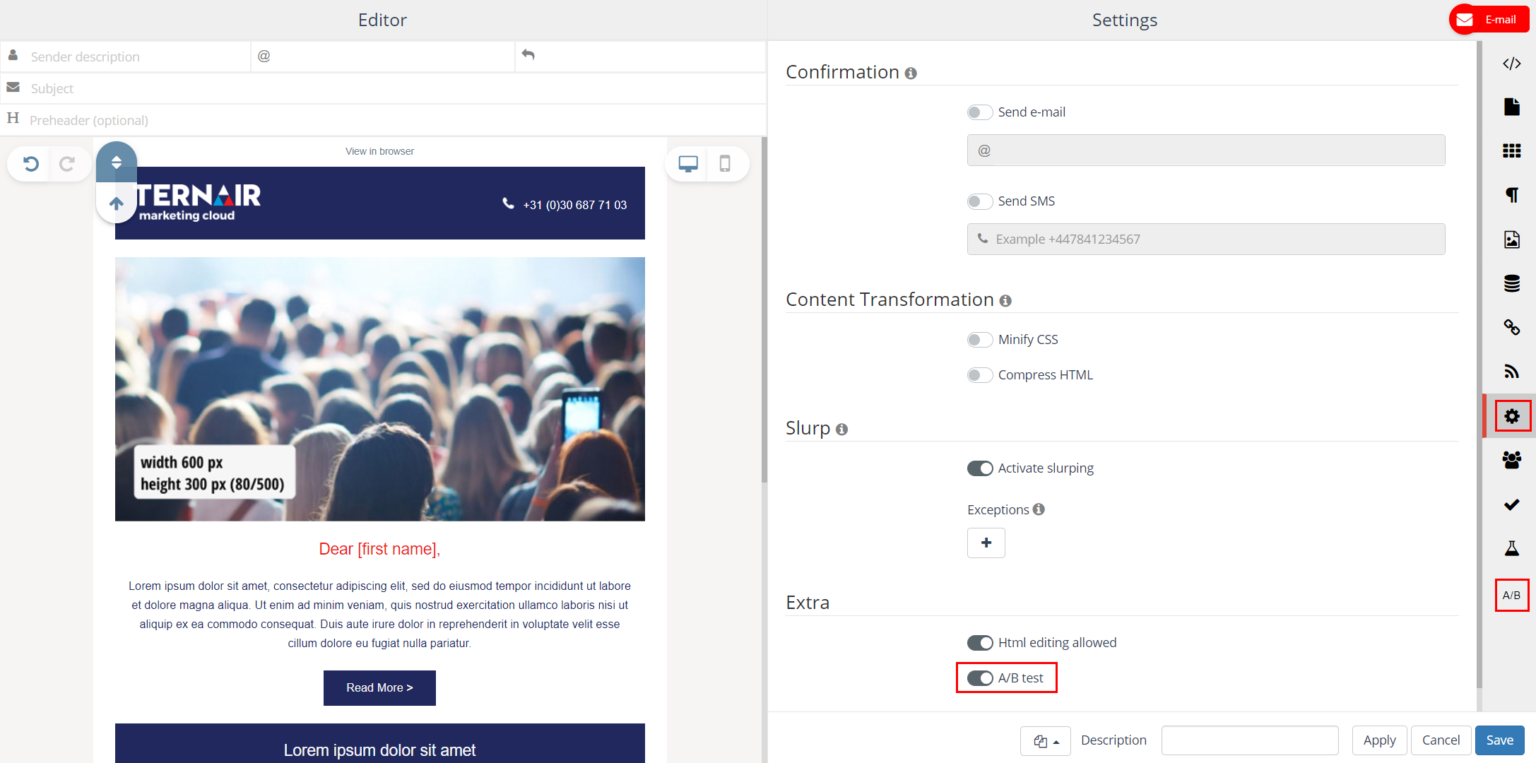
Task: Open the block move up/down handle
Action: [x=116, y=162]
